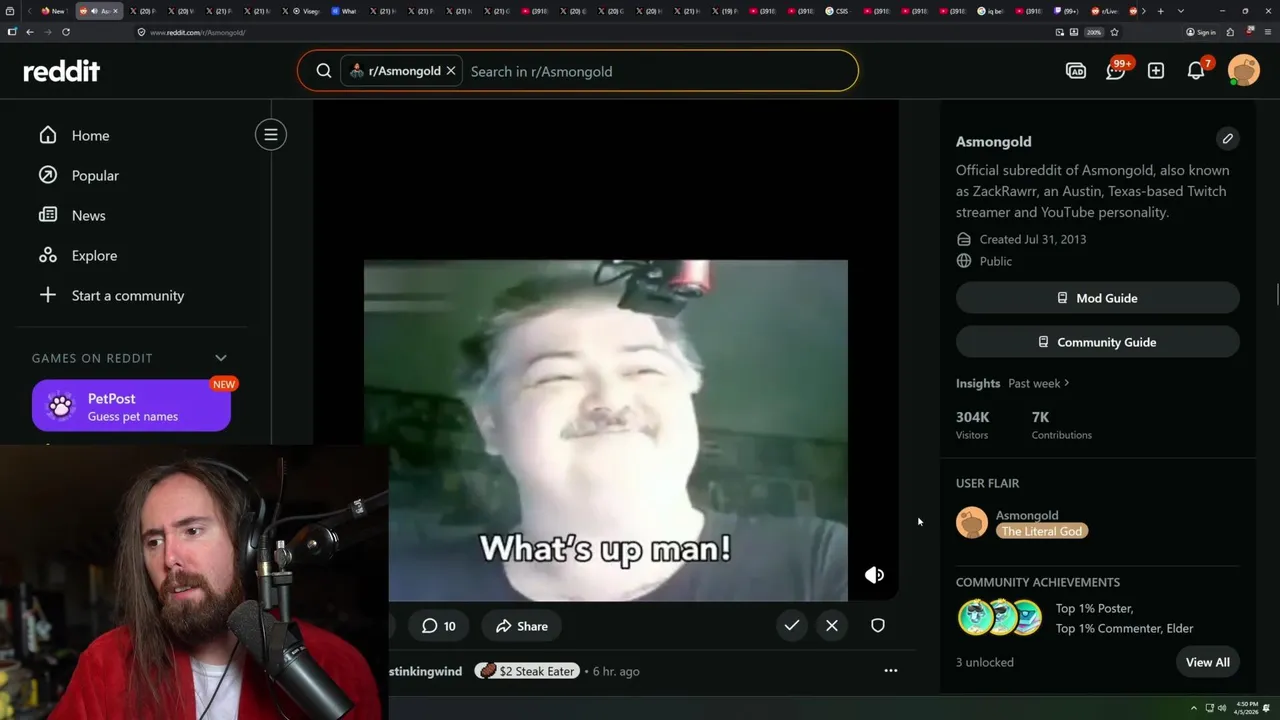Viewport: 1280px width, 720px height.
Task: Click browser Sign in button
Action: click(x=1201, y=32)
